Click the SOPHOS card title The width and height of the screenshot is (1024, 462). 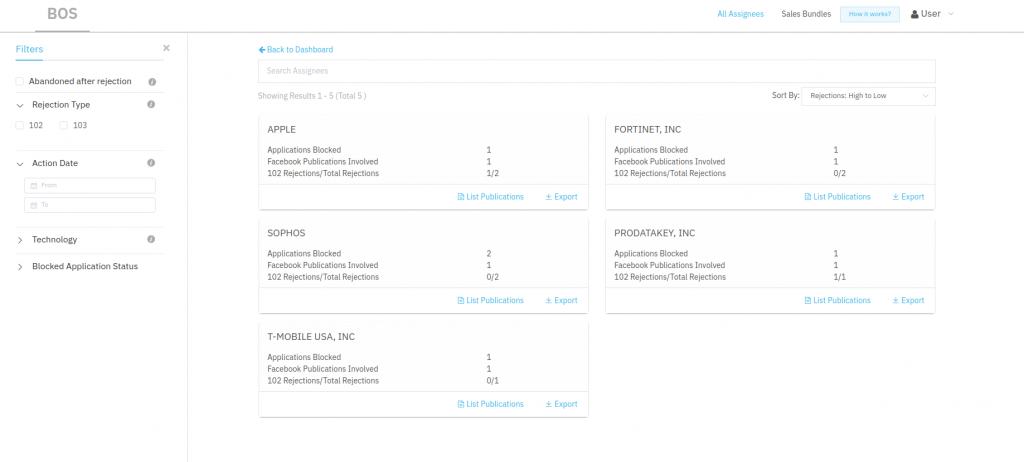pyautogui.click(x=286, y=233)
